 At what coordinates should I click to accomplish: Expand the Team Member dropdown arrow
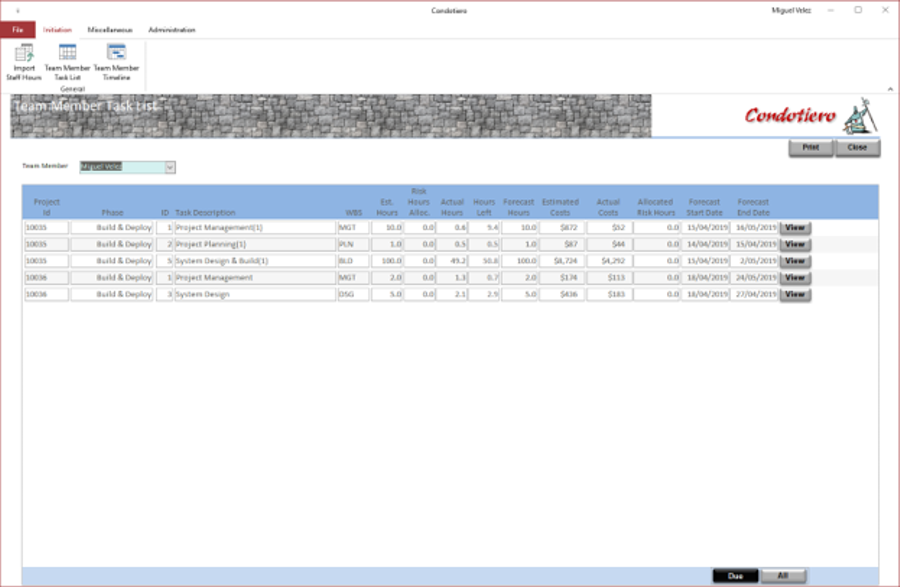point(170,167)
